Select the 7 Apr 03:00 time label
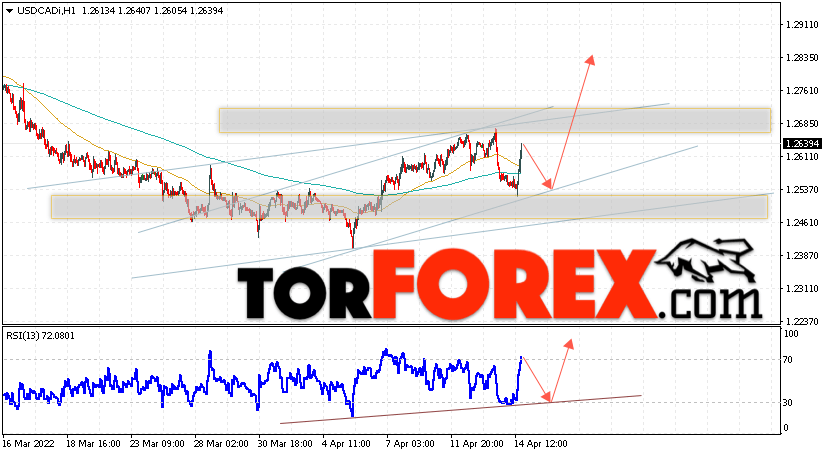 click(x=410, y=444)
